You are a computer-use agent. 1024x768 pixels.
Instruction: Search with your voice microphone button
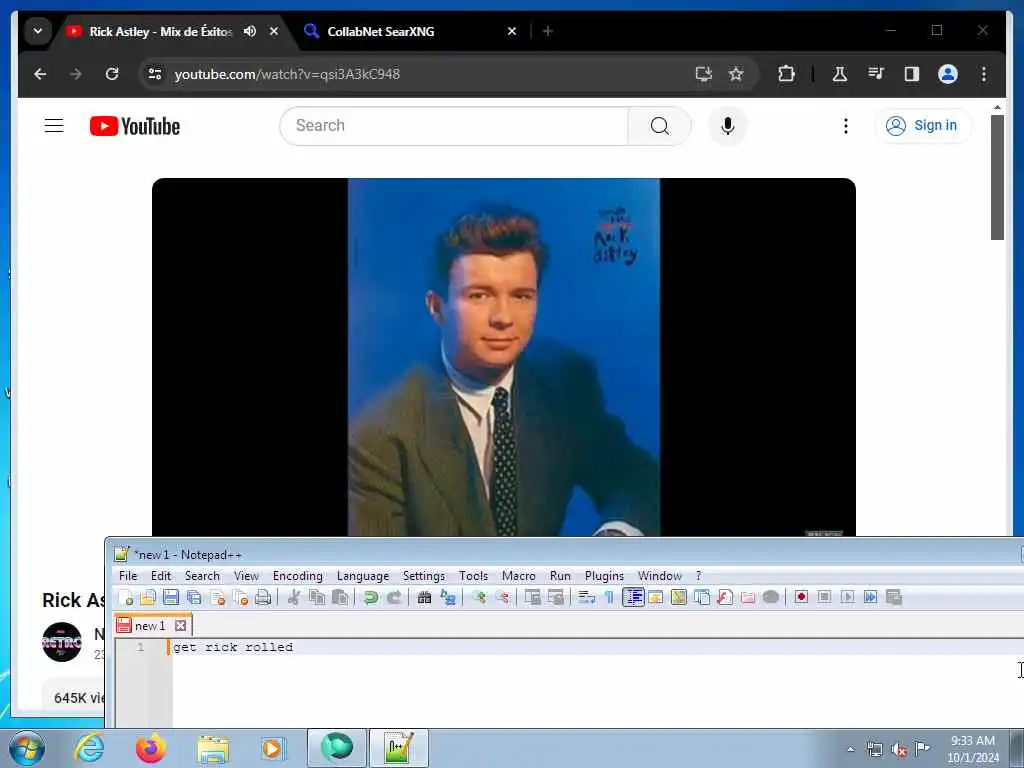coord(728,125)
